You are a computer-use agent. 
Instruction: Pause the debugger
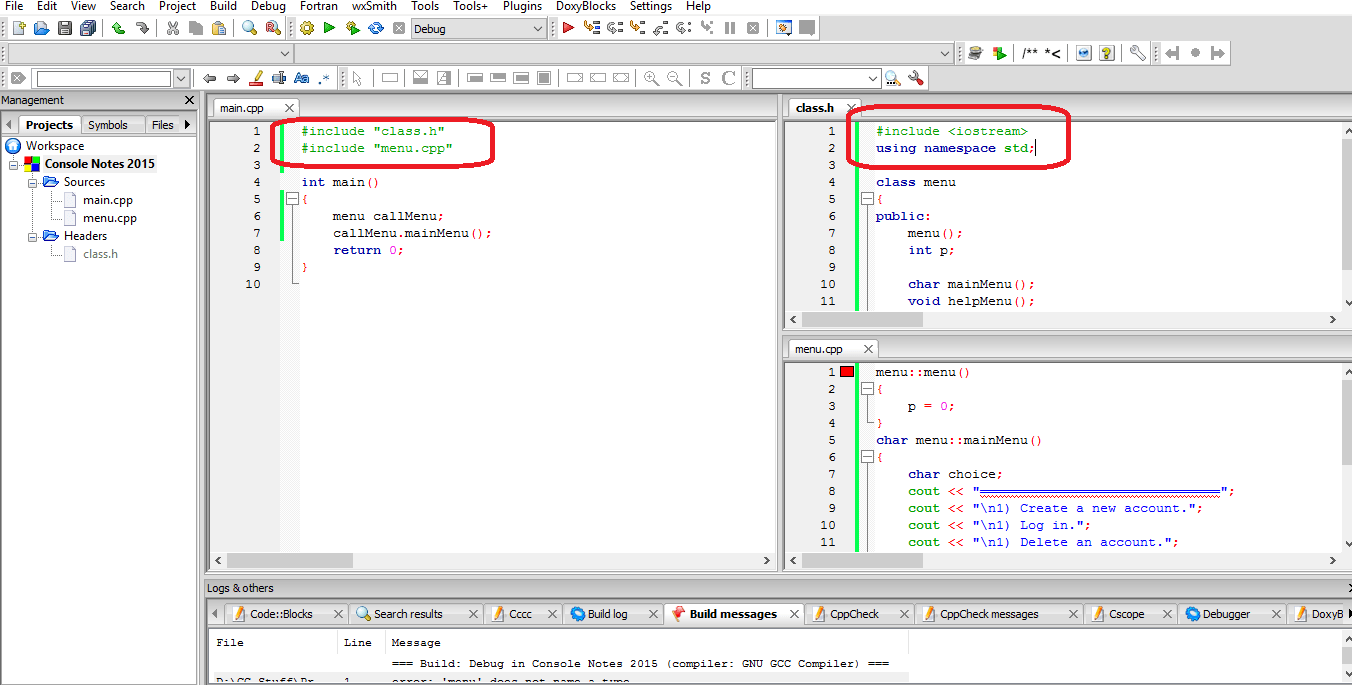tap(730, 28)
